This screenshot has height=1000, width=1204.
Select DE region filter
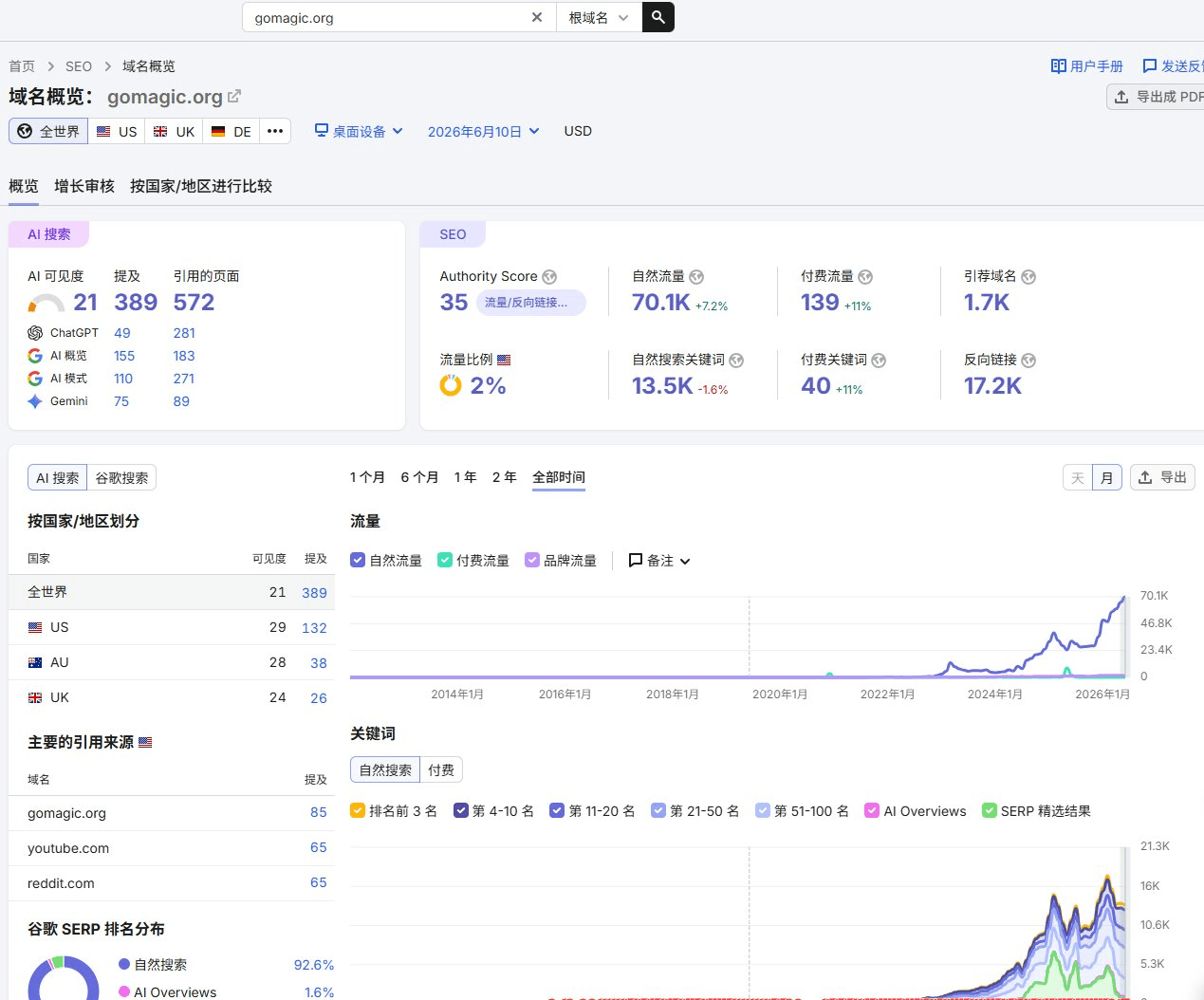(231, 131)
